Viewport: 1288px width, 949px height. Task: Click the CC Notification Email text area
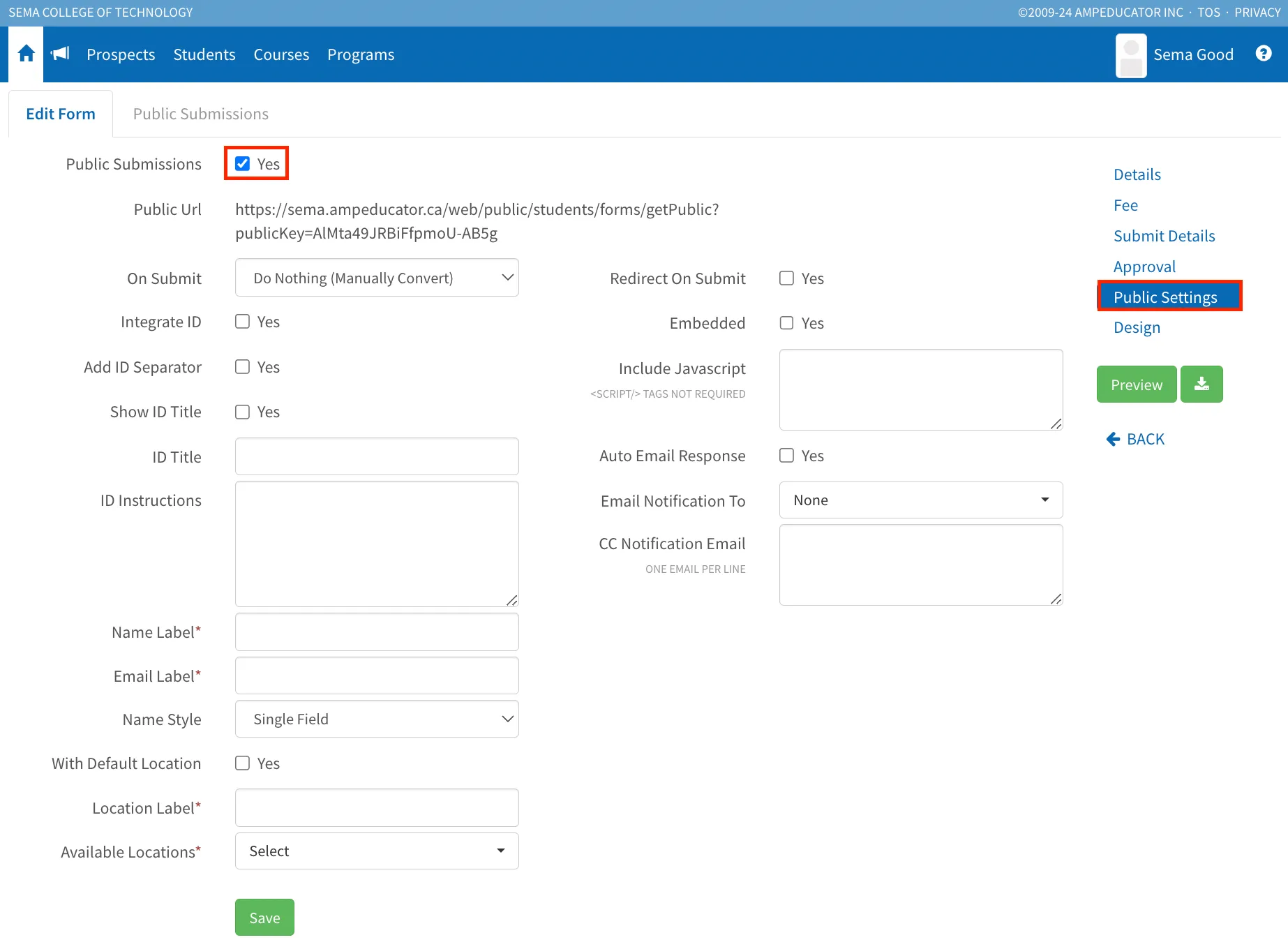[921, 565]
